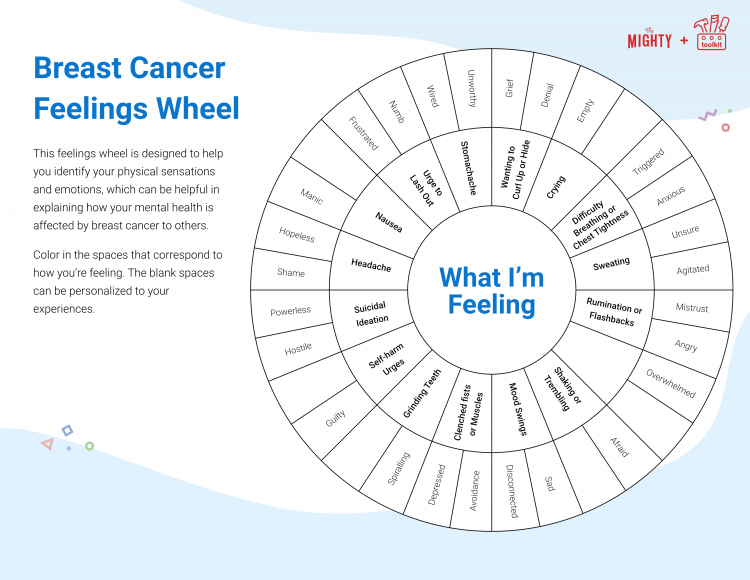Click the Rumination or Flashbacks segment
The width and height of the screenshot is (750, 580).
coord(614,311)
